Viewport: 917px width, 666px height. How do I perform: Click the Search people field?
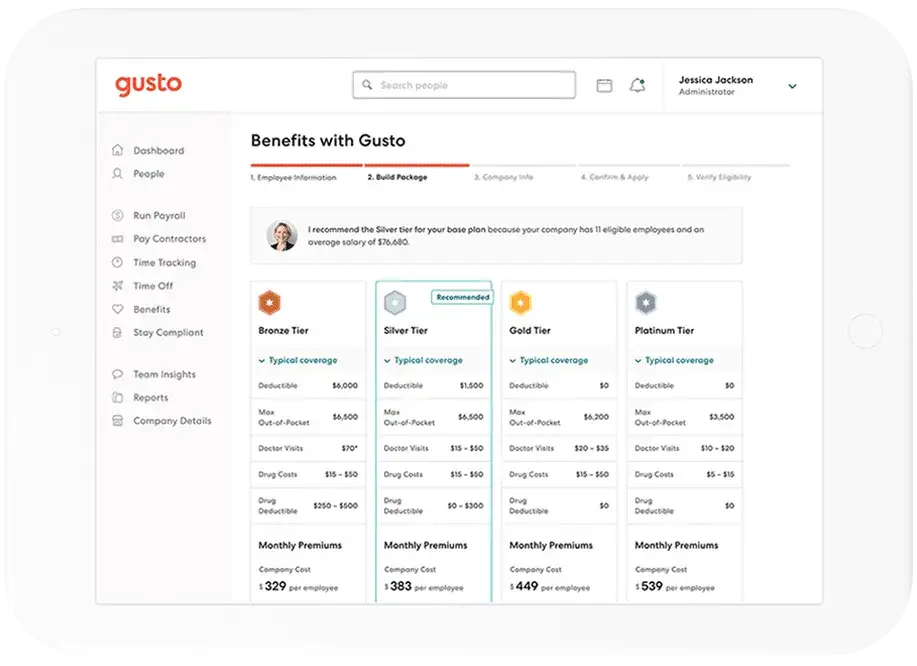(464, 85)
